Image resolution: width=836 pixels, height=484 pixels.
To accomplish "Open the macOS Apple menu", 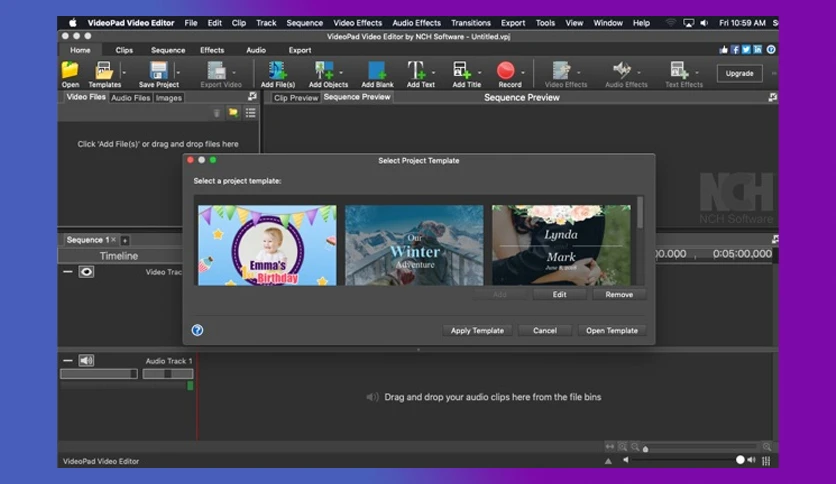I will click(x=73, y=23).
